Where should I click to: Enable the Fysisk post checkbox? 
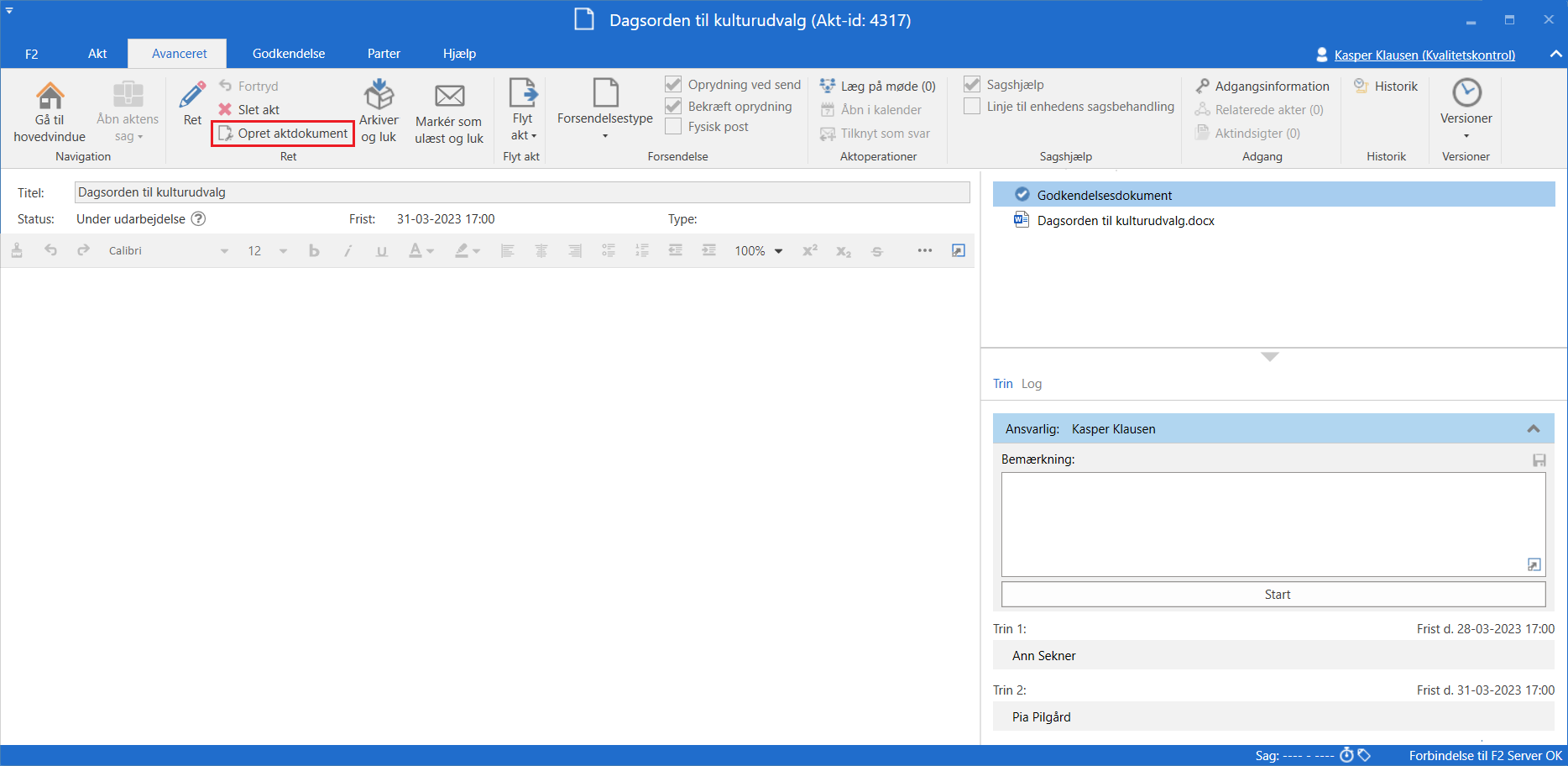click(673, 126)
